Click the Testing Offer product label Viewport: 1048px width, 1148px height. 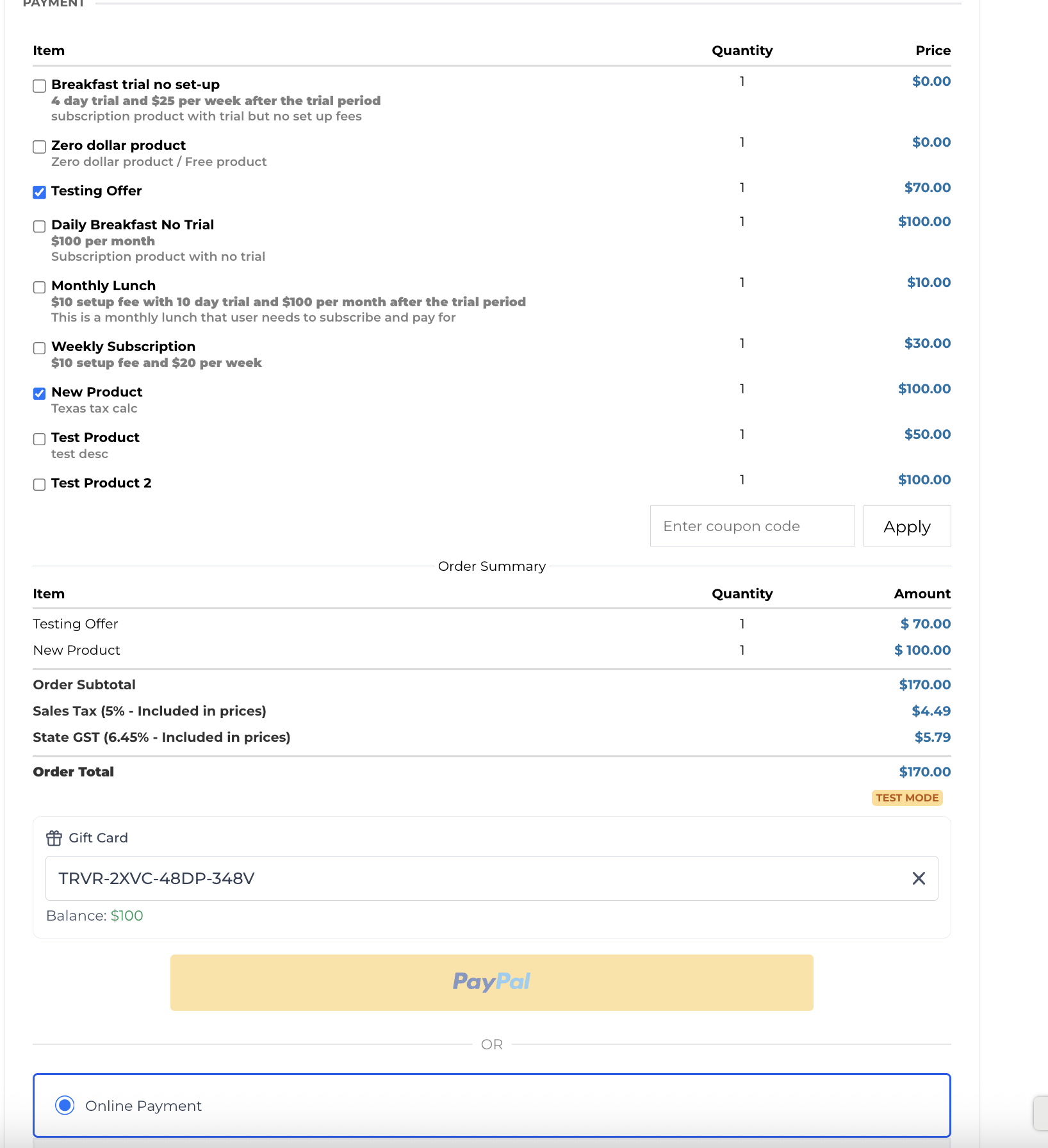97,191
